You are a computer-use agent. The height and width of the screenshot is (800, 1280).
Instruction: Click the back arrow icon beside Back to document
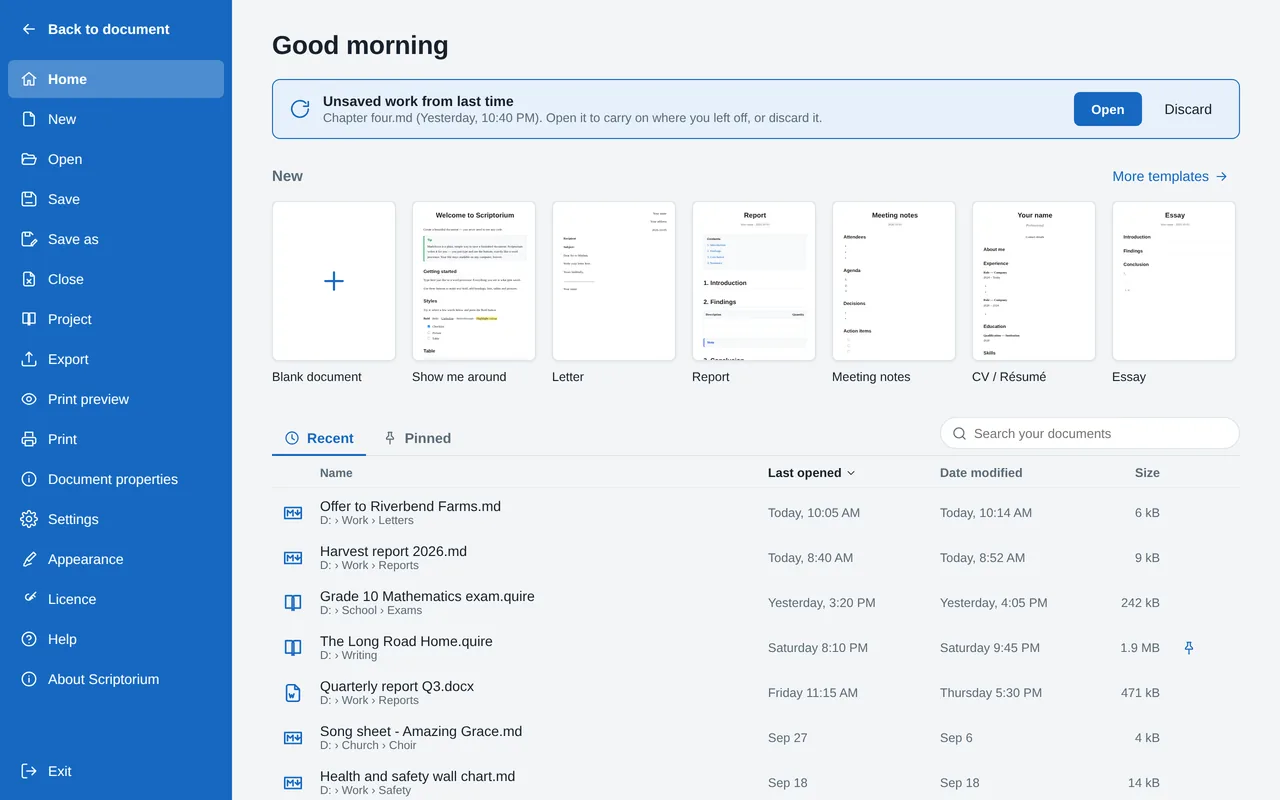tap(29, 29)
